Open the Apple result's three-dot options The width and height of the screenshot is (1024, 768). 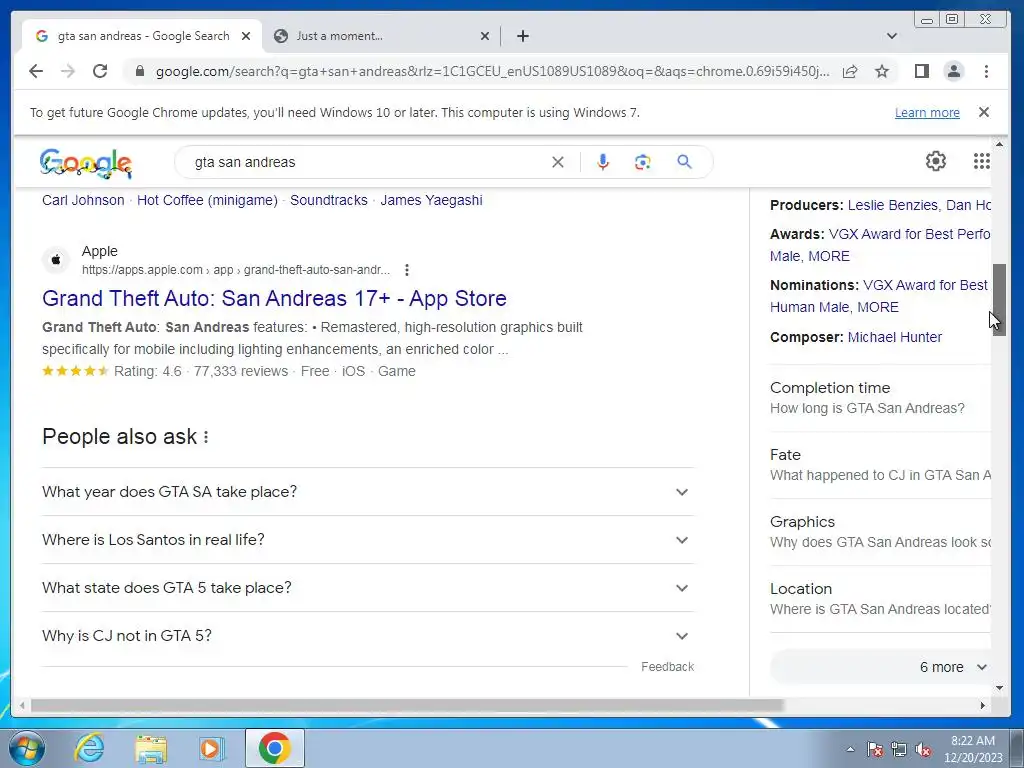coord(407,270)
